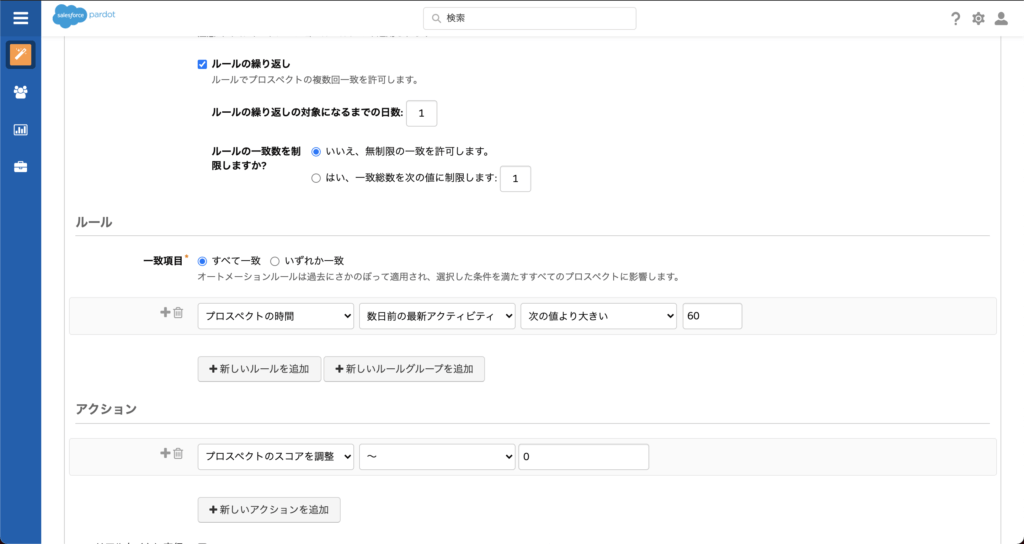Image resolution: width=1024 pixels, height=544 pixels.
Task: Select いいえ、無制限の一致を許可します radio
Action: (316, 152)
